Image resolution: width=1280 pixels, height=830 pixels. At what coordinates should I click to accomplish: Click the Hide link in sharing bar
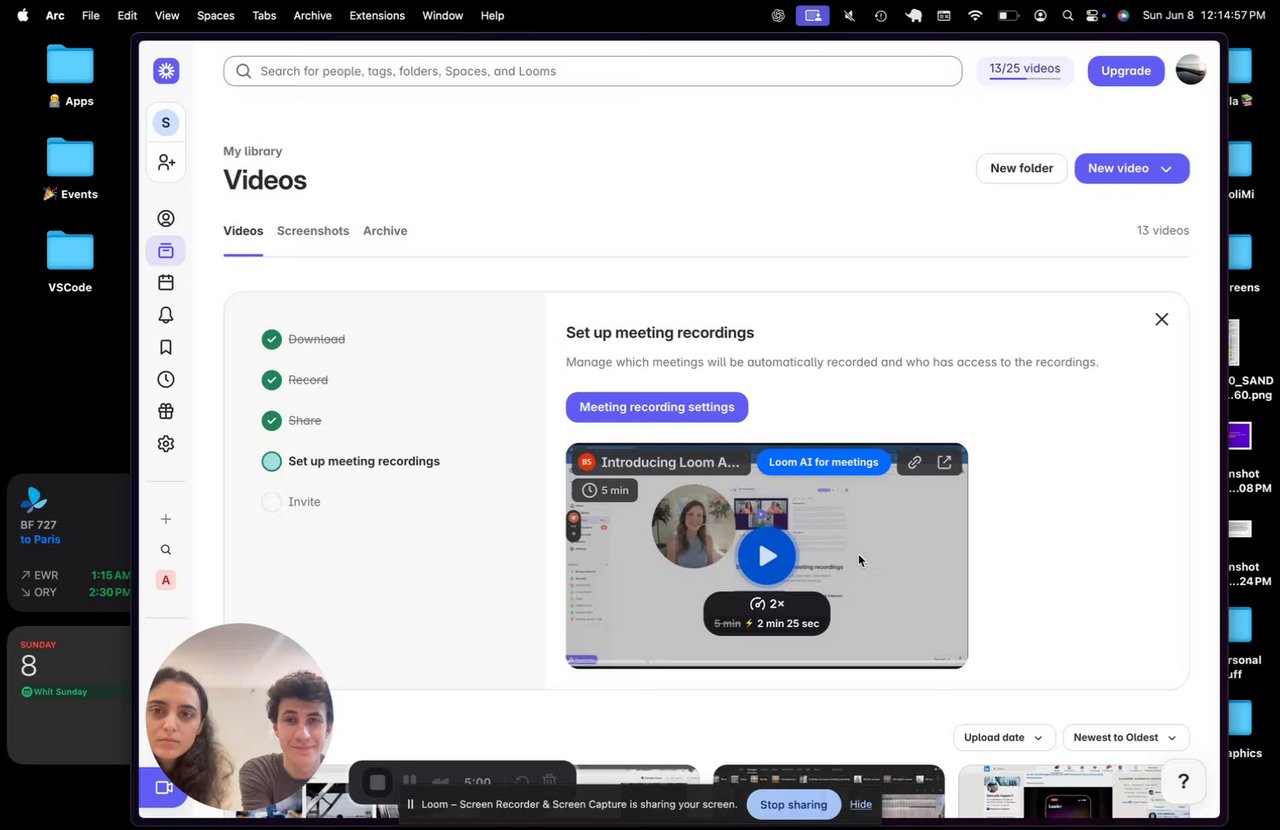[x=861, y=804]
